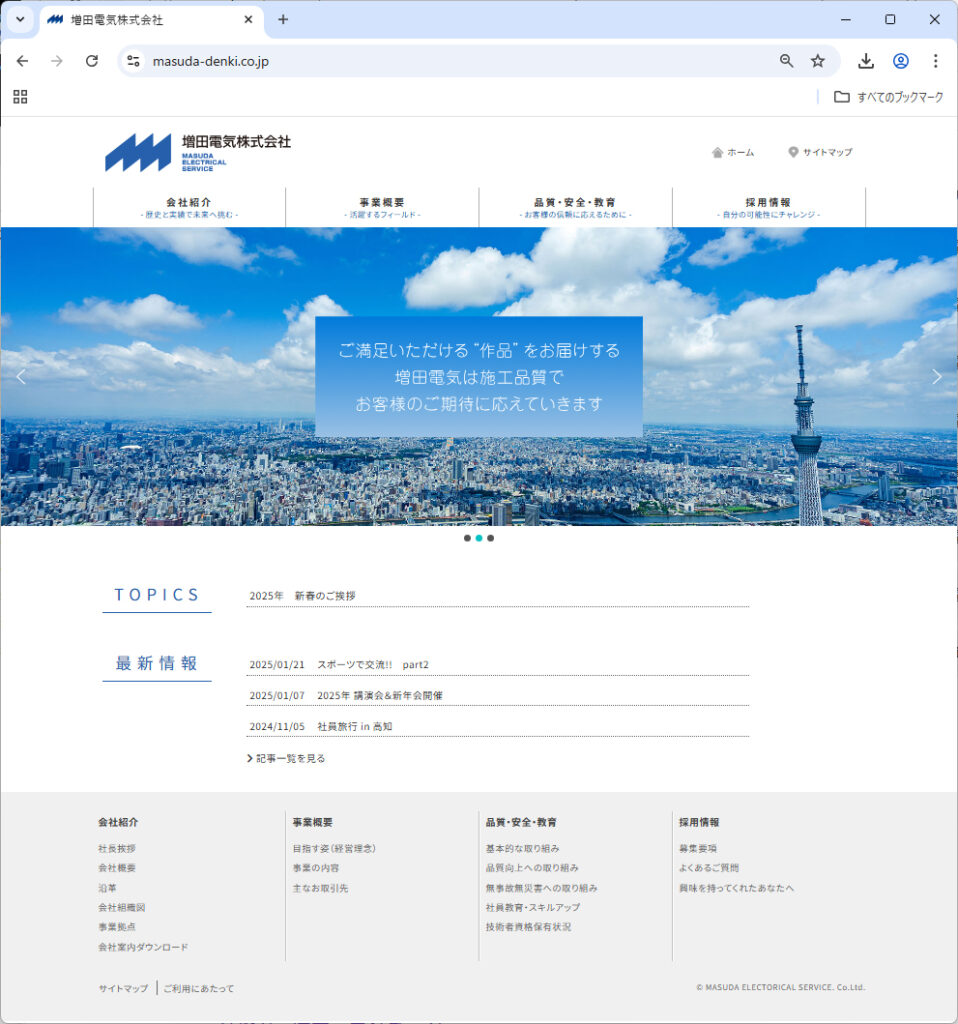Open the bottom footer サイトマップ link
Viewport: 958px width, 1024px height.
[123, 989]
